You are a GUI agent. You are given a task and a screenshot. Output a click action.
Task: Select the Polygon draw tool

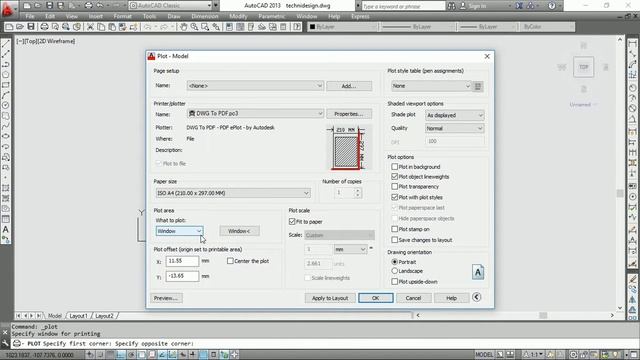[x=6, y=75]
